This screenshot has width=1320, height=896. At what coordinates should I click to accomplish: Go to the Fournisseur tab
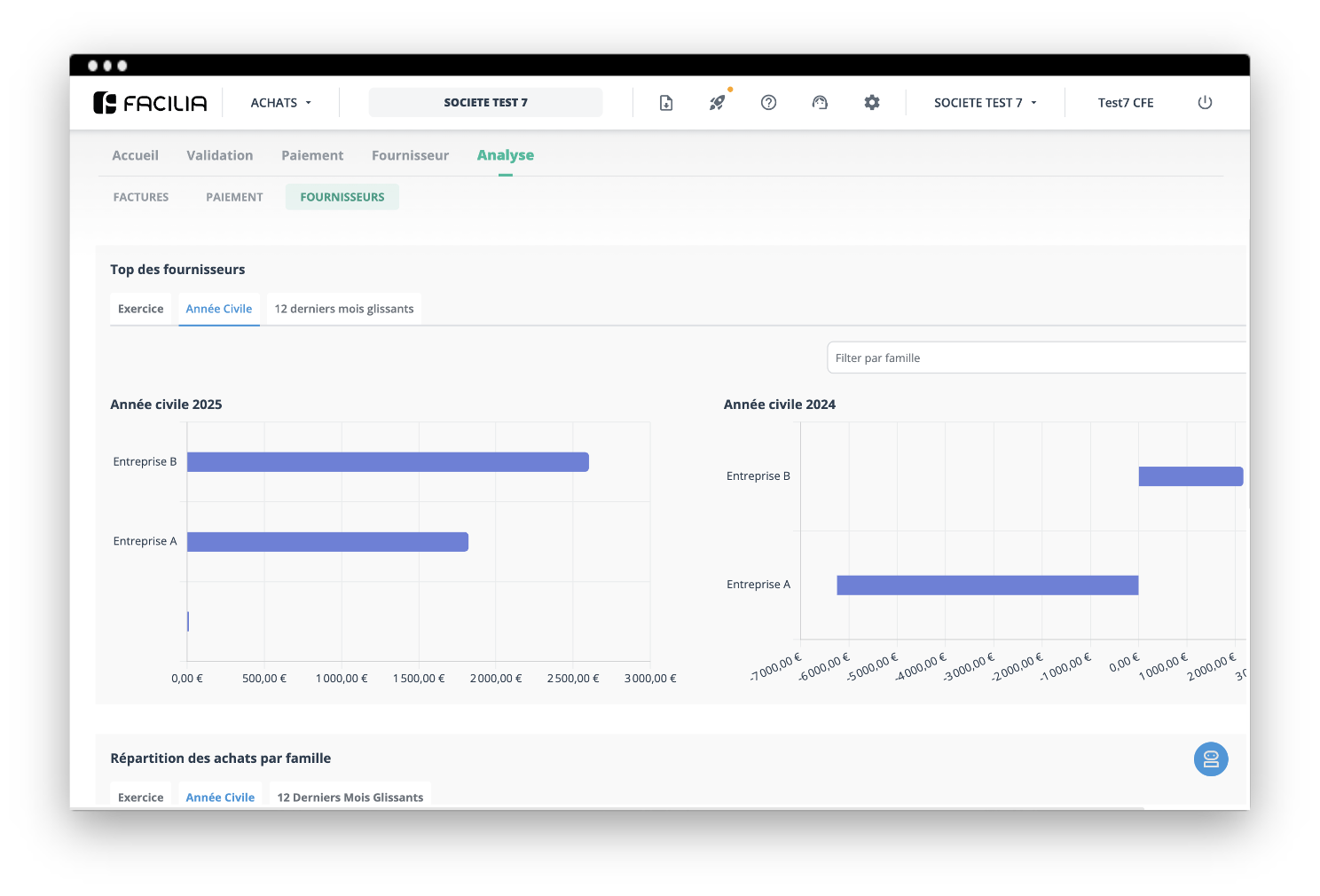click(410, 155)
